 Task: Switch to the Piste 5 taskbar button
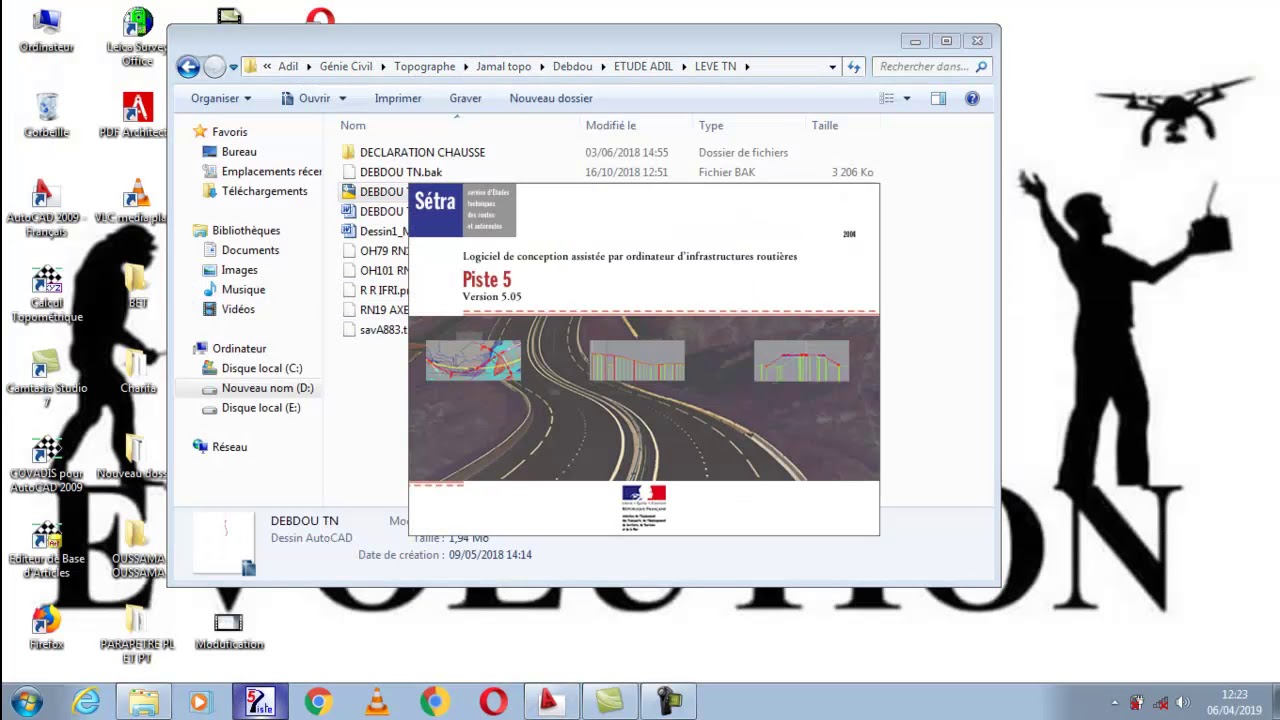[260, 702]
